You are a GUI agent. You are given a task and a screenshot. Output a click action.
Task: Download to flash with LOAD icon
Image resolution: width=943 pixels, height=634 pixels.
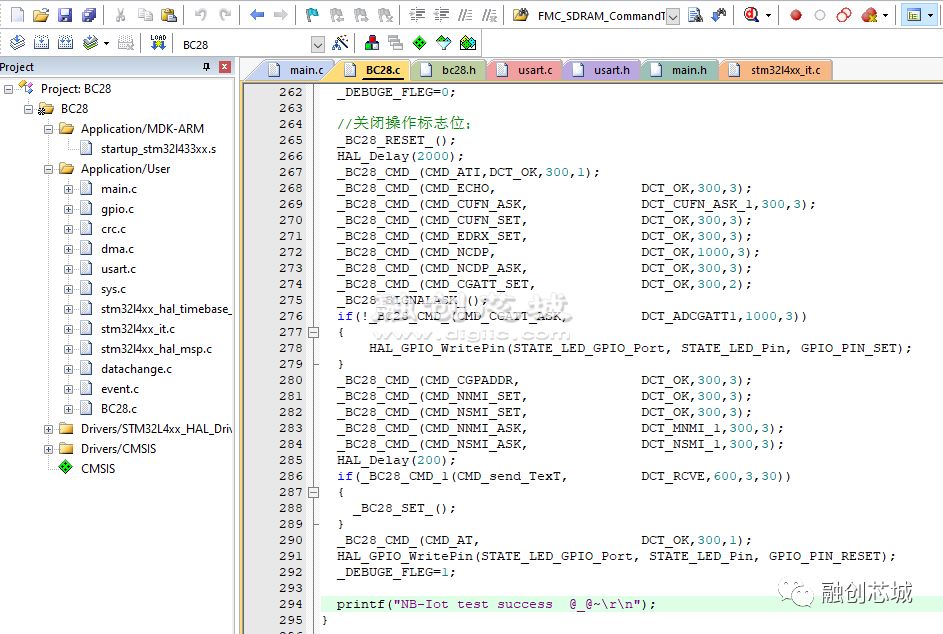tap(158, 43)
